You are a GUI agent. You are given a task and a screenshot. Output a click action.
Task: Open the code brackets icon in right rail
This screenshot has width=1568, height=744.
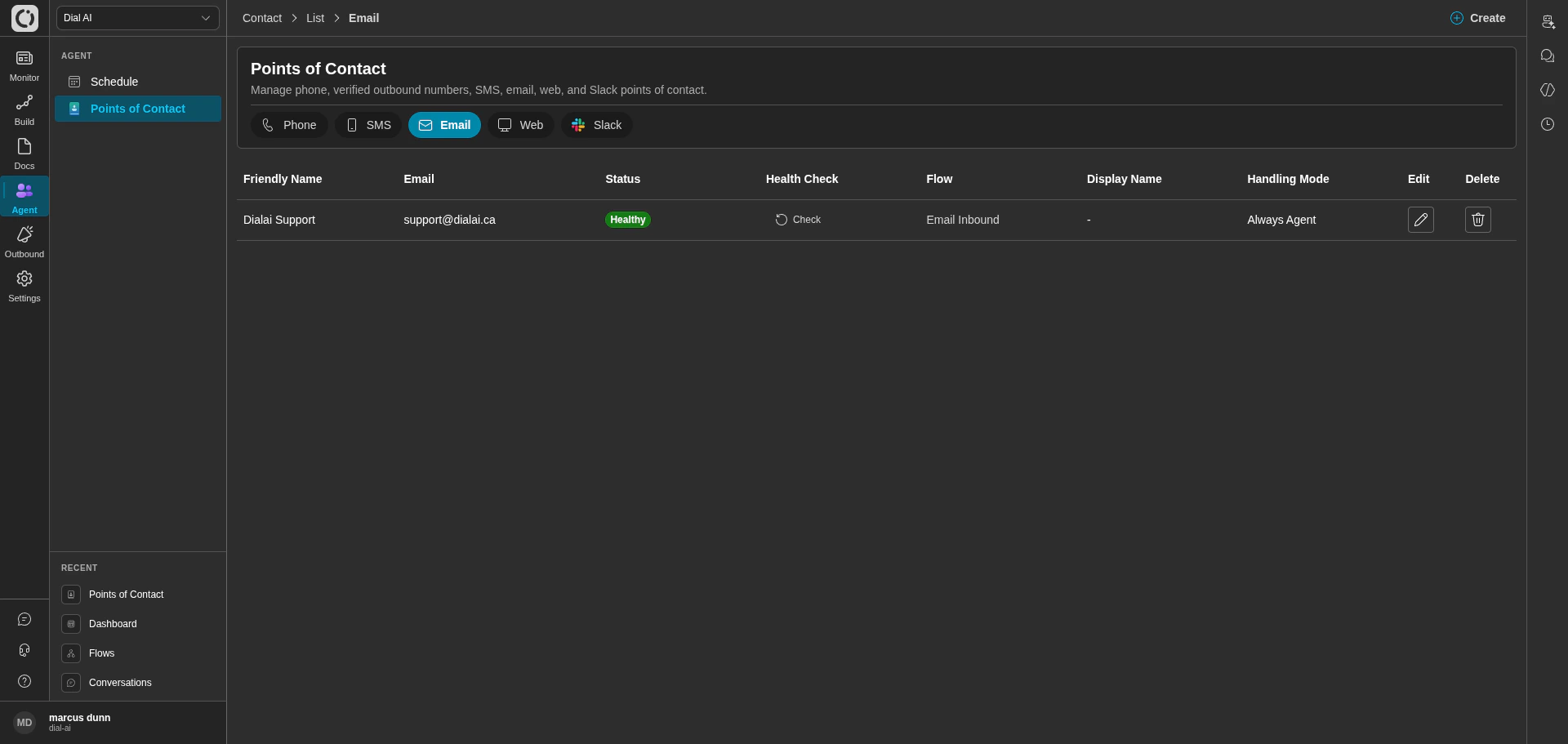(1548, 90)
